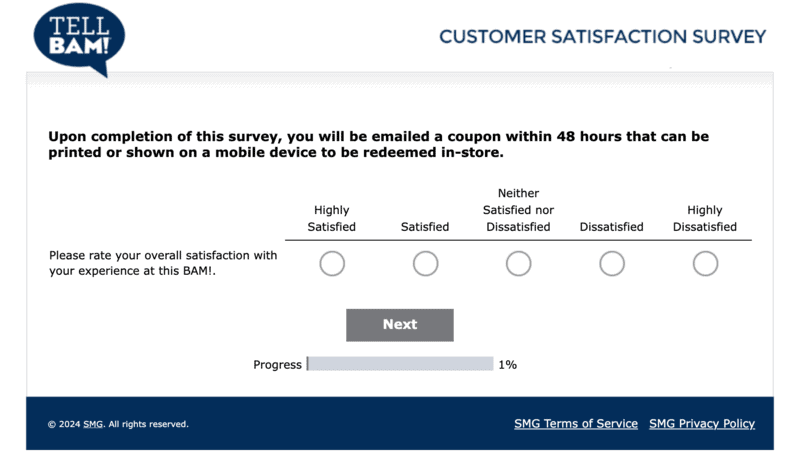Select the Highly Satisfied radio button

pyautogui.click(x=332, y=263)
